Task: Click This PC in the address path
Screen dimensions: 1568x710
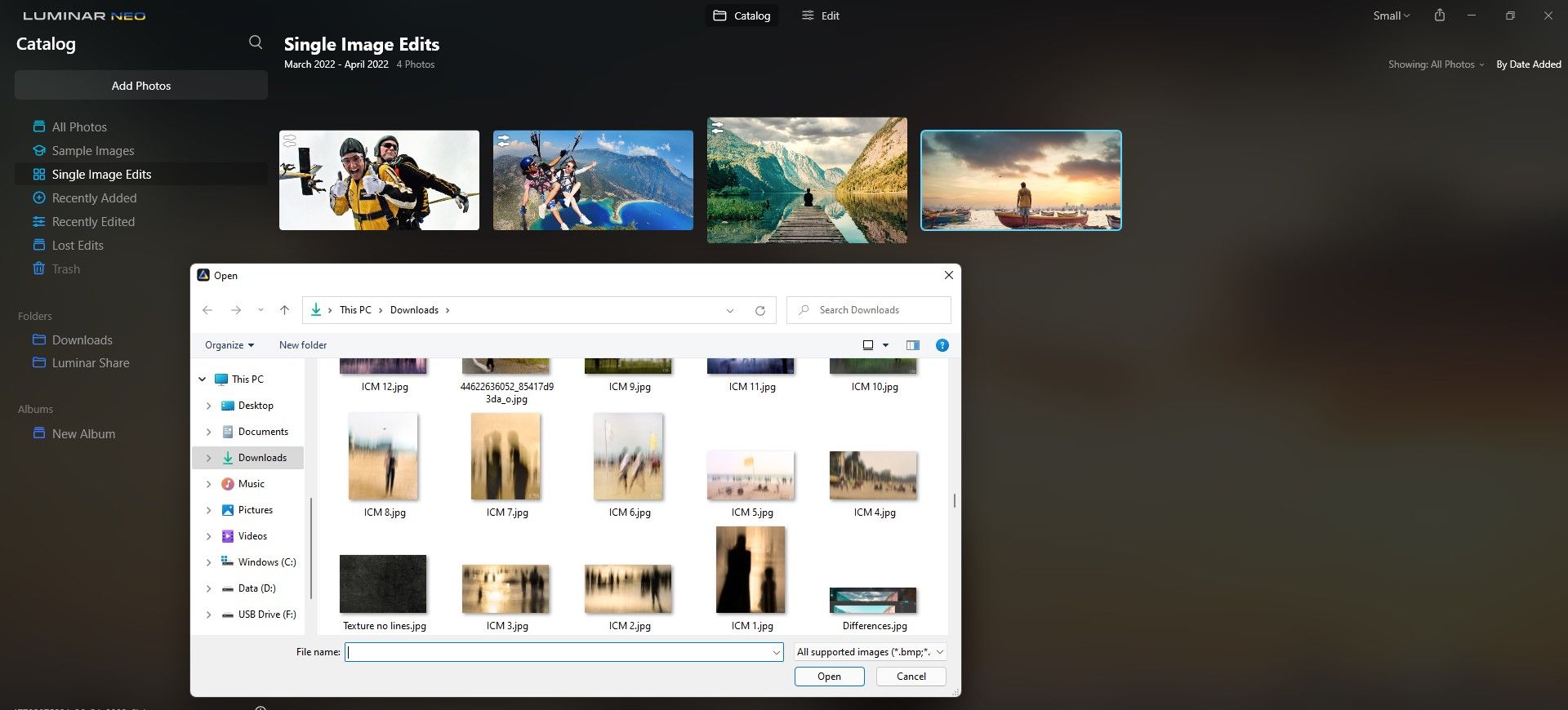Action: (x=355, y=310)
